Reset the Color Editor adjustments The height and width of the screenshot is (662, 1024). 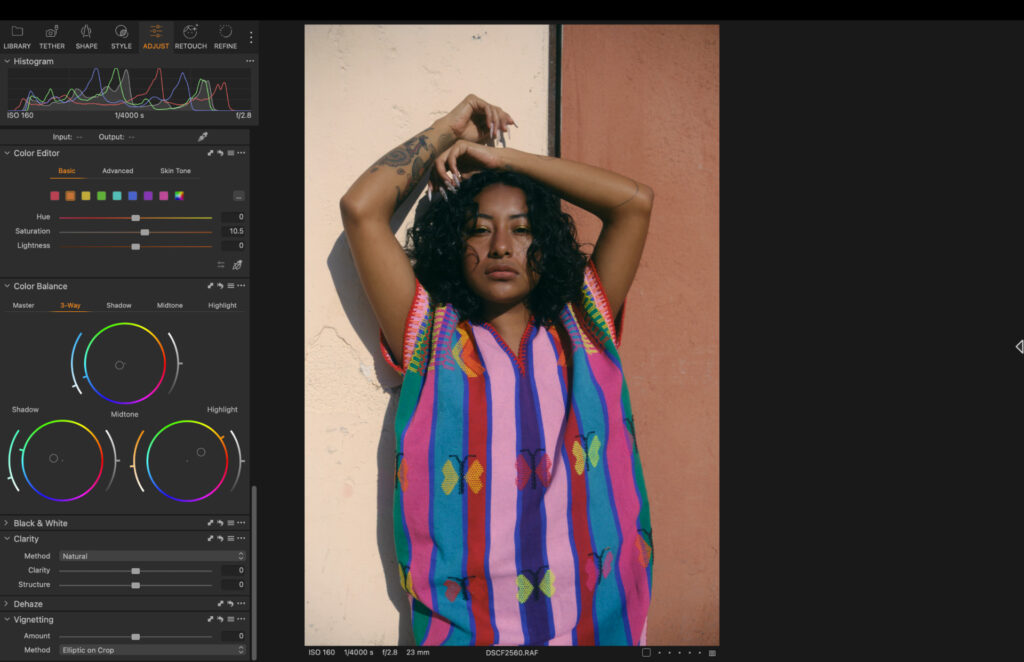pos(221,153)
